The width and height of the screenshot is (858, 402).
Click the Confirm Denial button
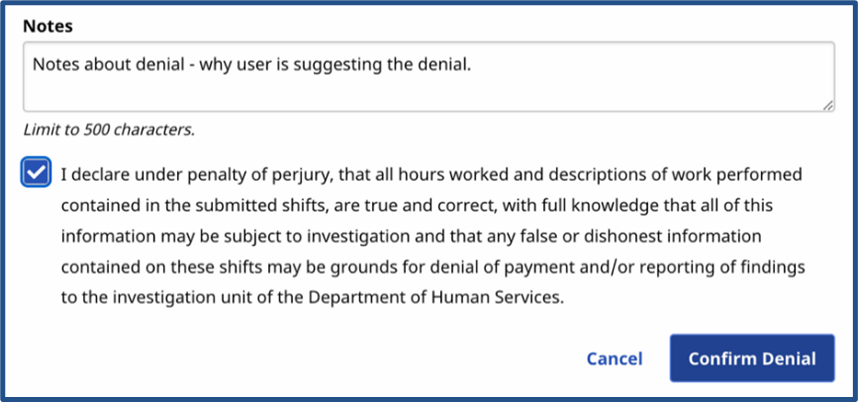point(752,358)
